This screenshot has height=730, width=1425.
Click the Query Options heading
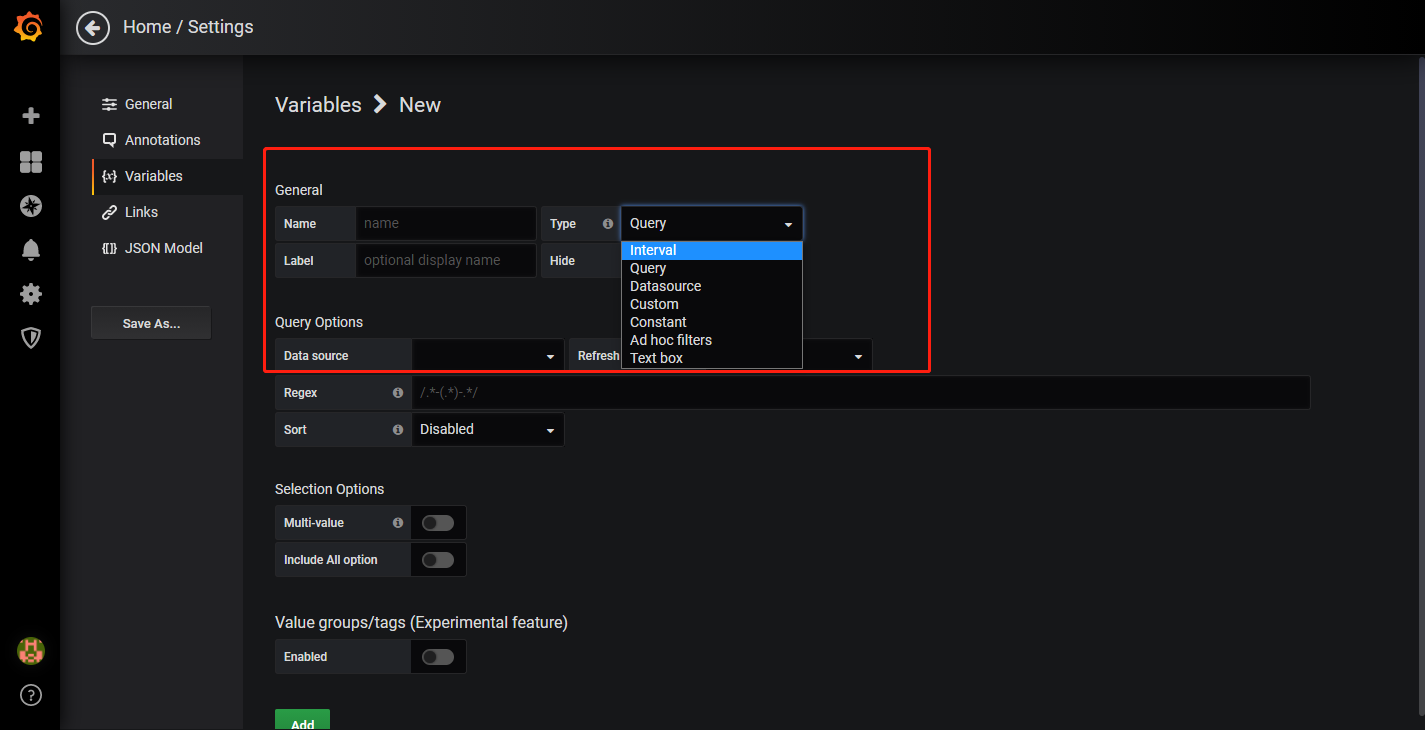(x=319, y=322)
